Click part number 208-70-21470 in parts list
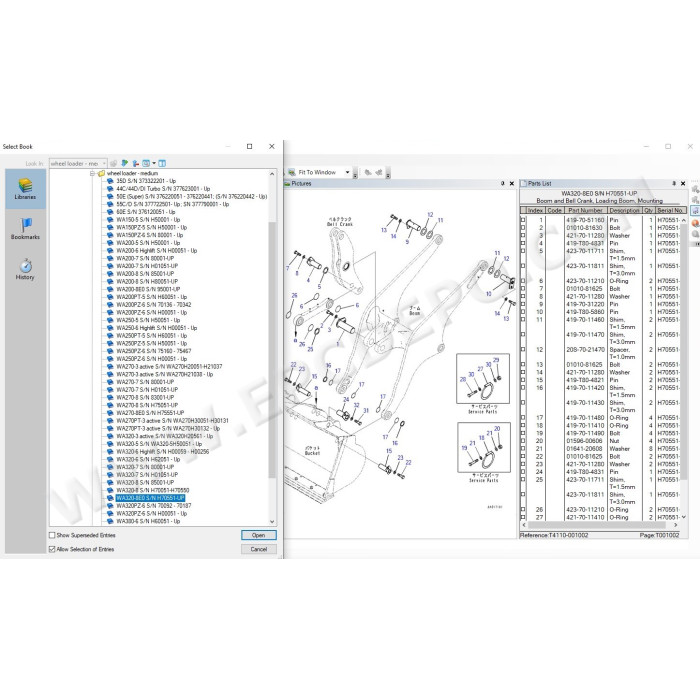The image size is (700, 700). pos(585,350)
